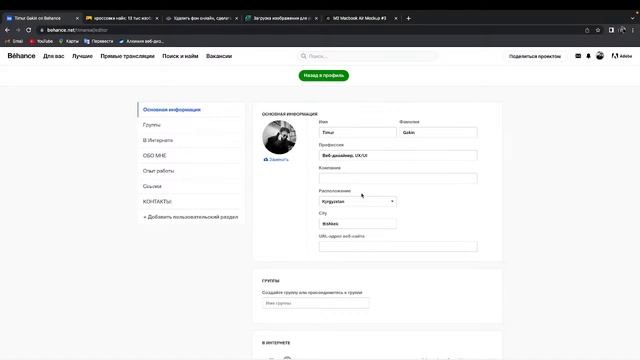Click the camera icon next to Заменить
Screen dimensions: 640x360
tap(266, 160)
